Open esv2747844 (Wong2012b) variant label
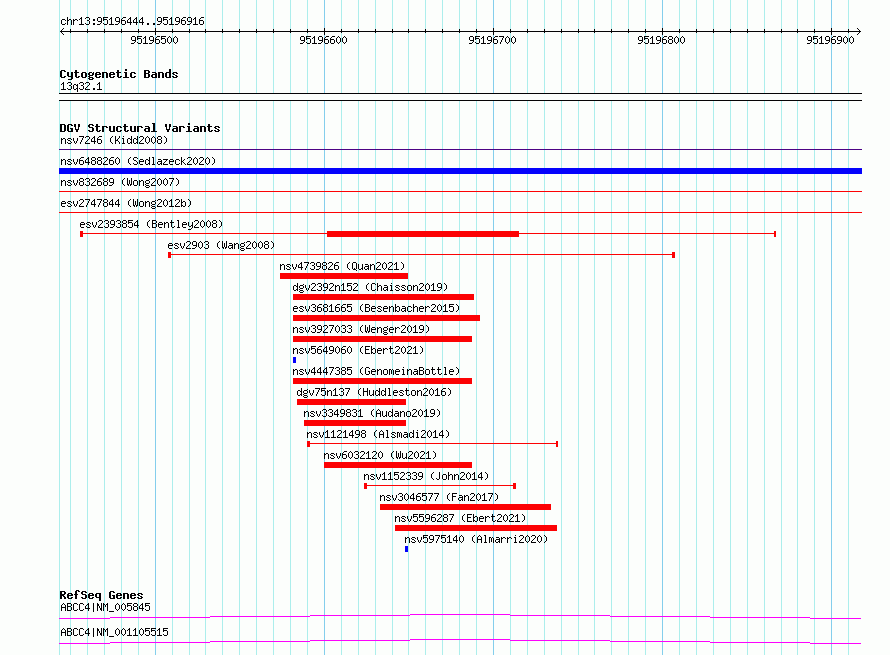This screenshot has width=890, height=655. point(126,203)
